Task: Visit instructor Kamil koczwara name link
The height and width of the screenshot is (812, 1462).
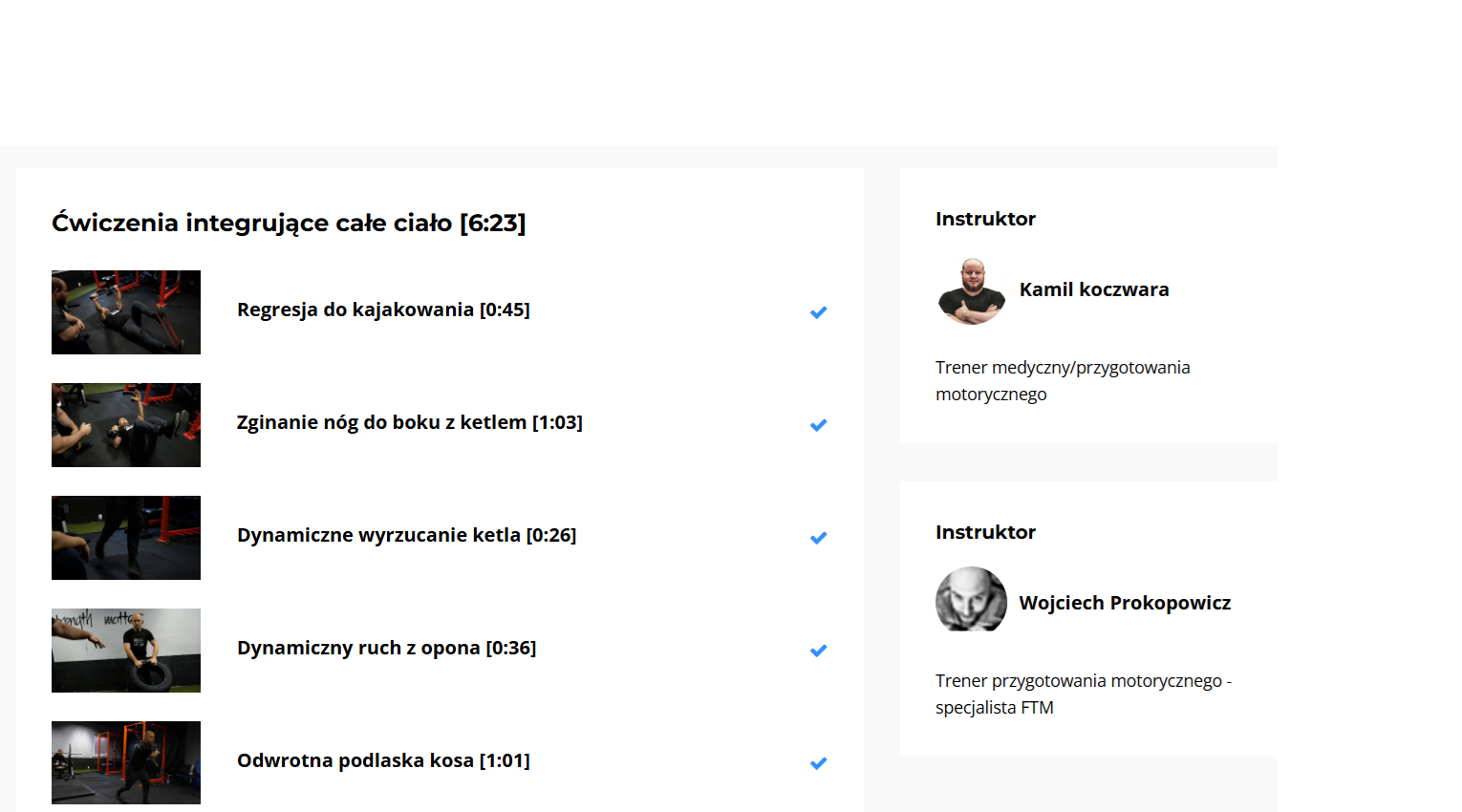Action: (x=1094, y=289)
